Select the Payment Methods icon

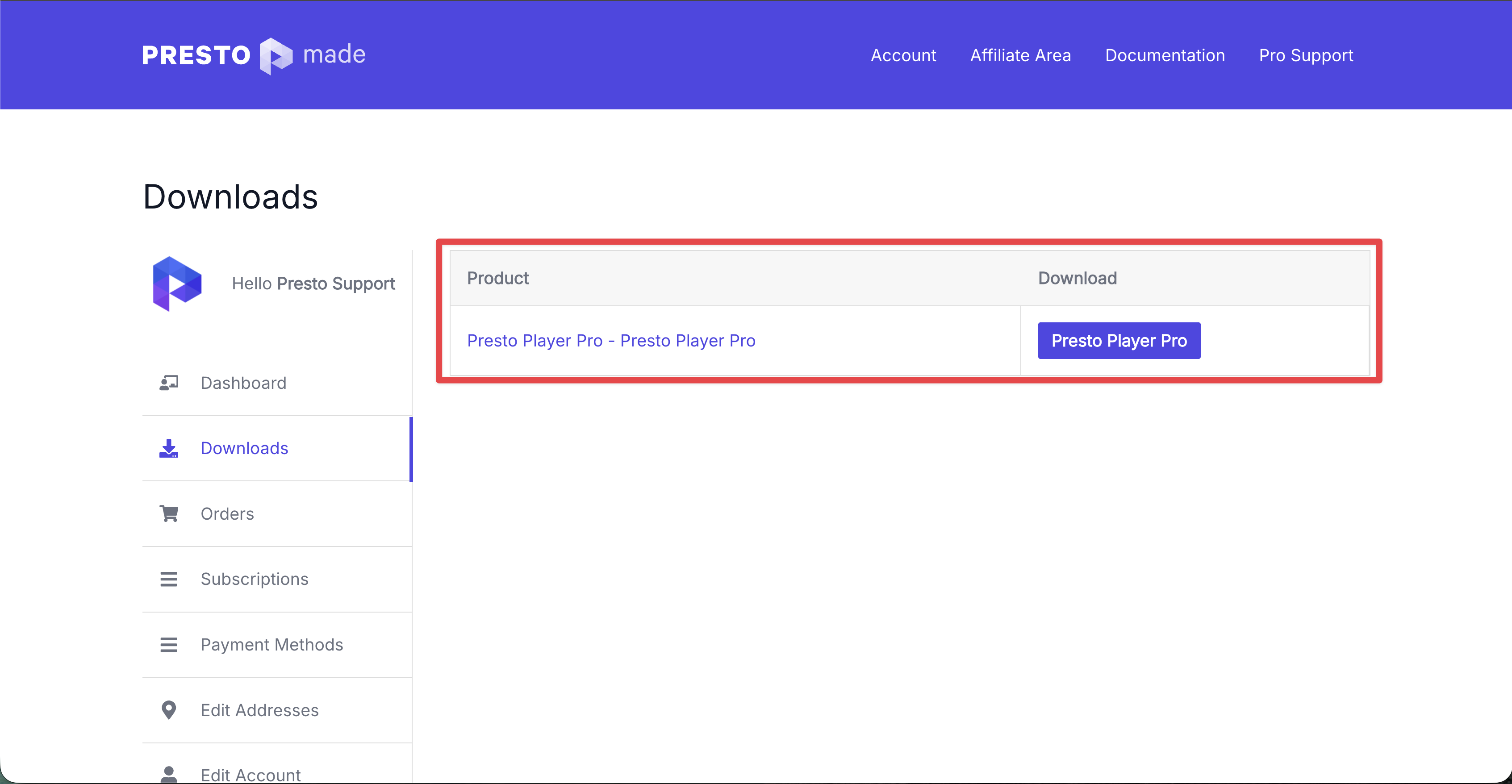(169, 644)
